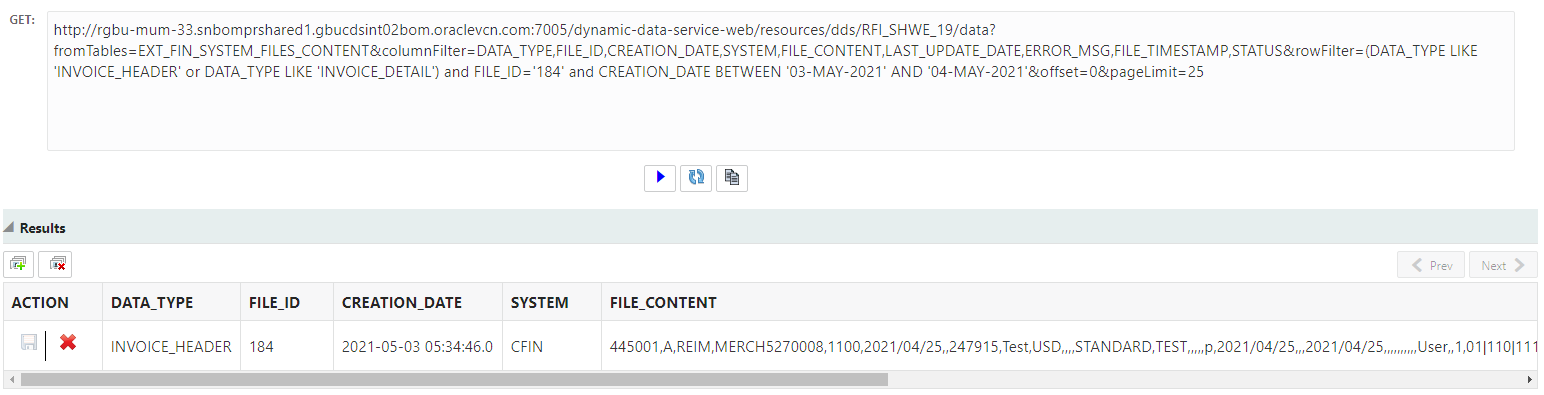1544x395 pixels.
Task: Click the SYSTEM column header
Action: [x=552, y=303]
